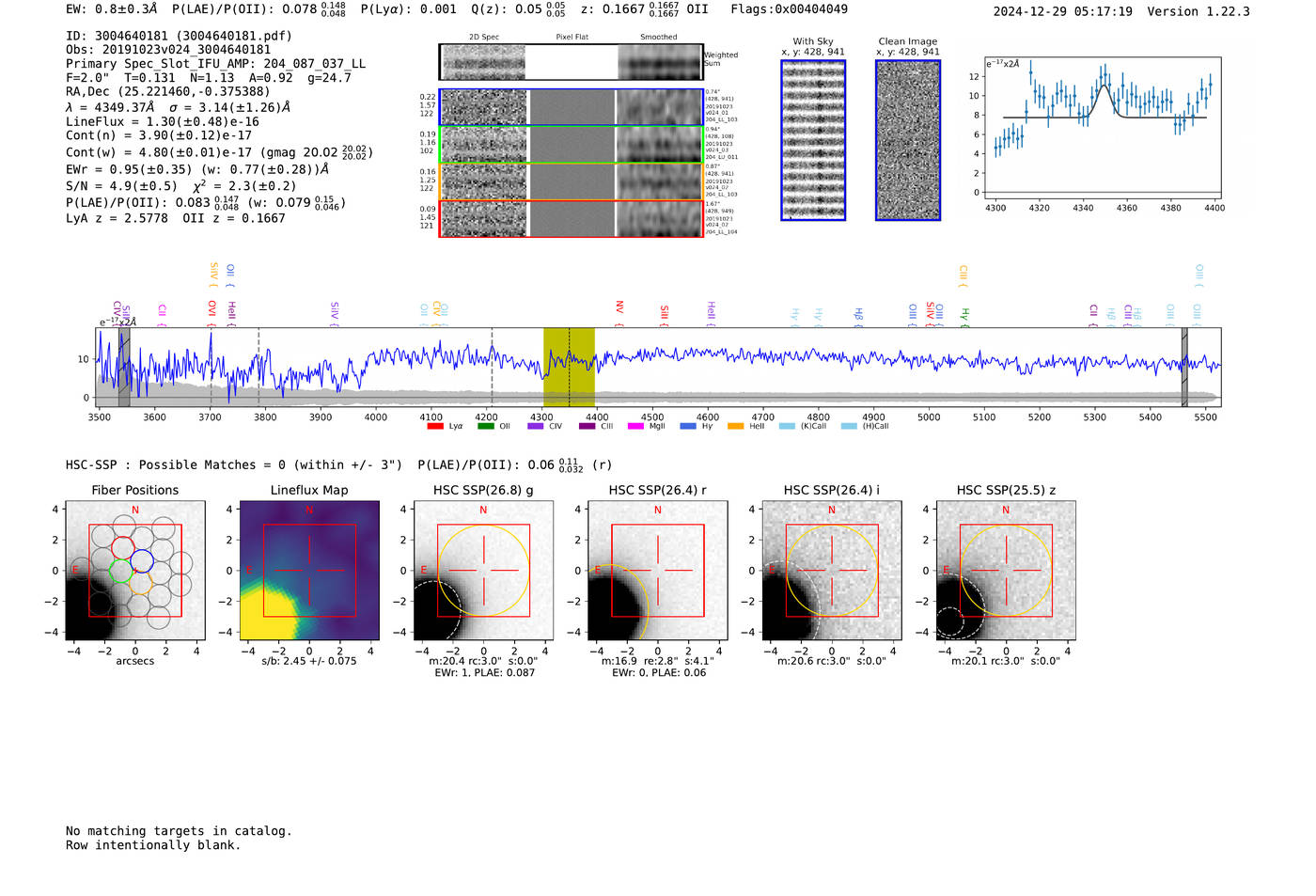
Task: Click the orange HeII legend swatch
Action: point(736,426)
